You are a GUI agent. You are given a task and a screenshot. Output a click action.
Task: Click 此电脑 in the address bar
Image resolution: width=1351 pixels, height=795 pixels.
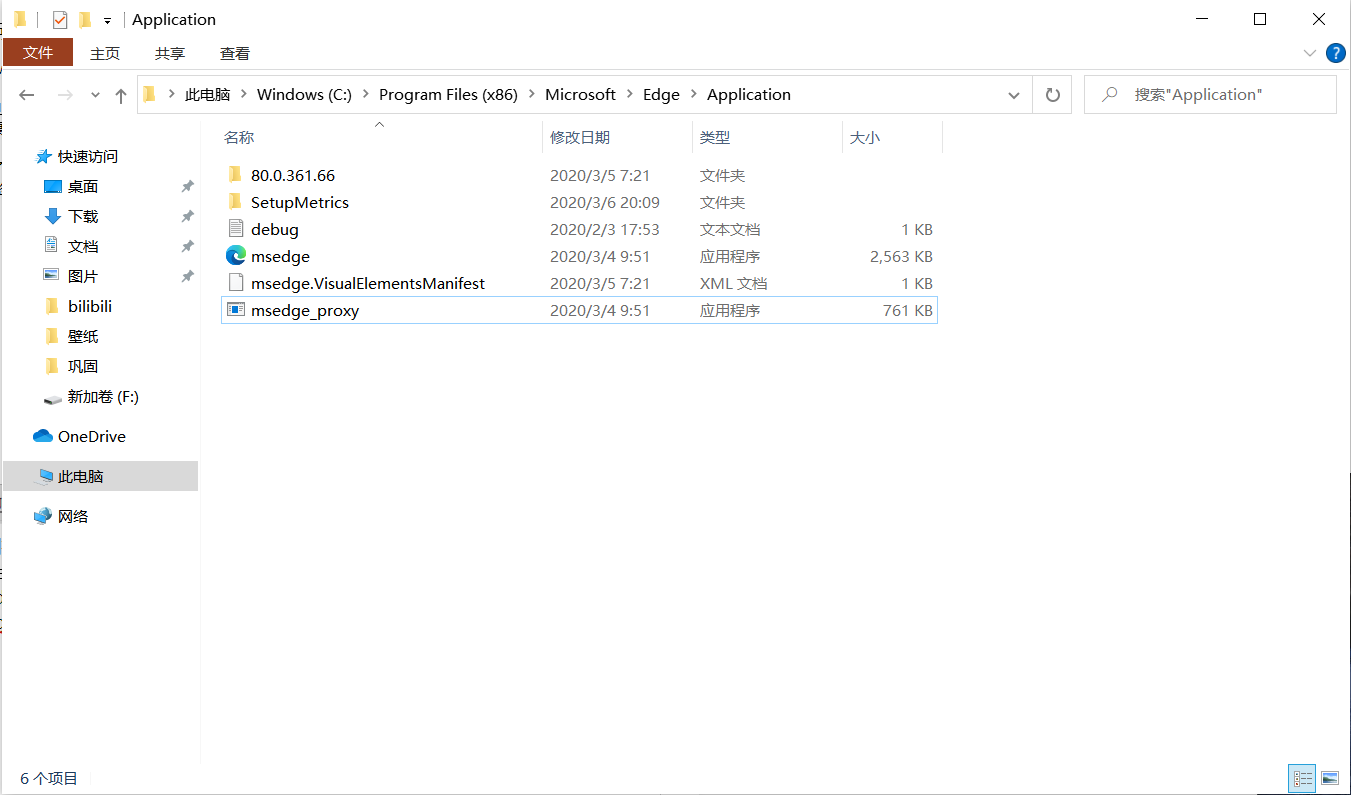207,95
